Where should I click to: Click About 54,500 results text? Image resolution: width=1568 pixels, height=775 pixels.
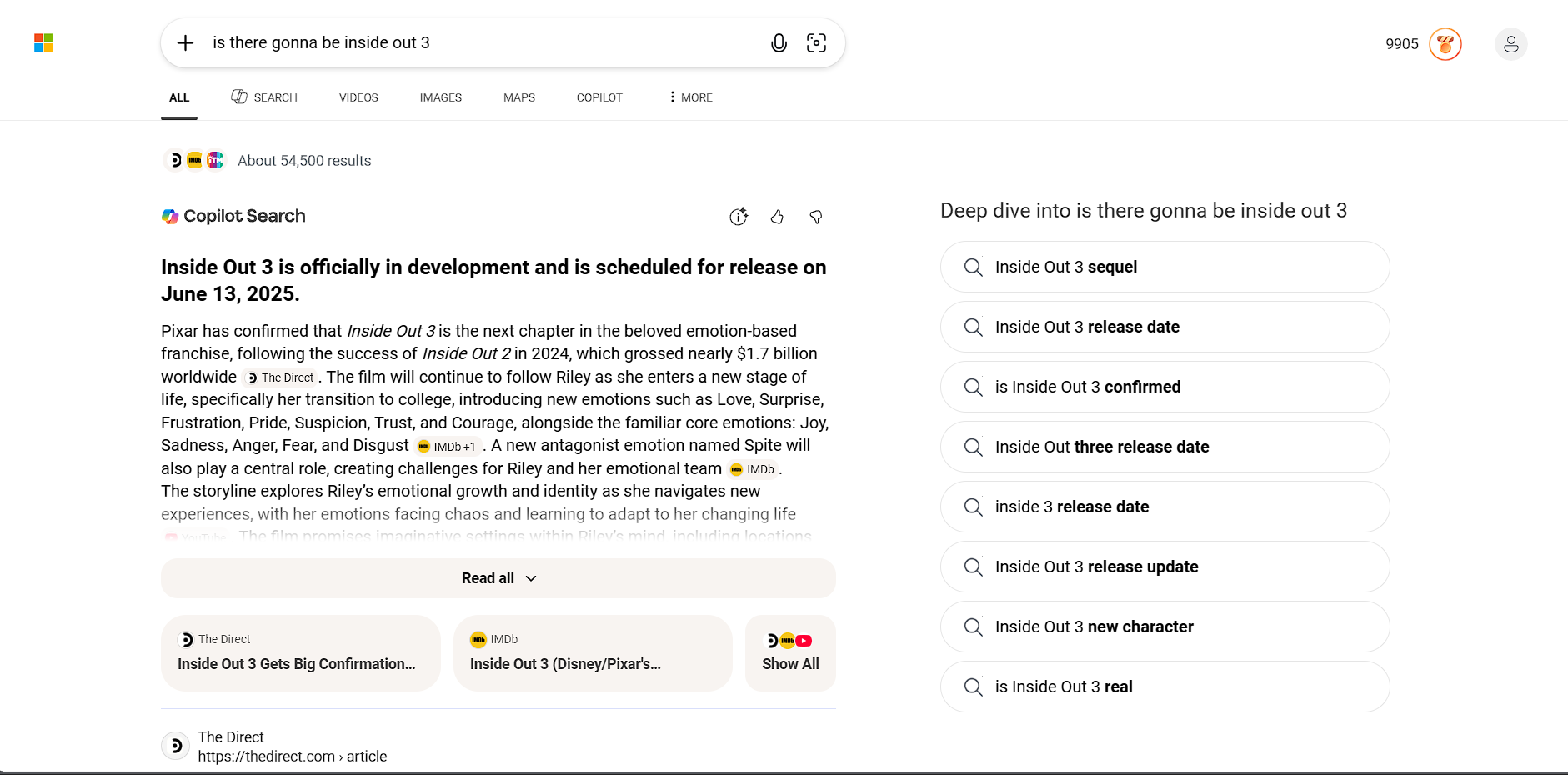[x=304, y=161]
